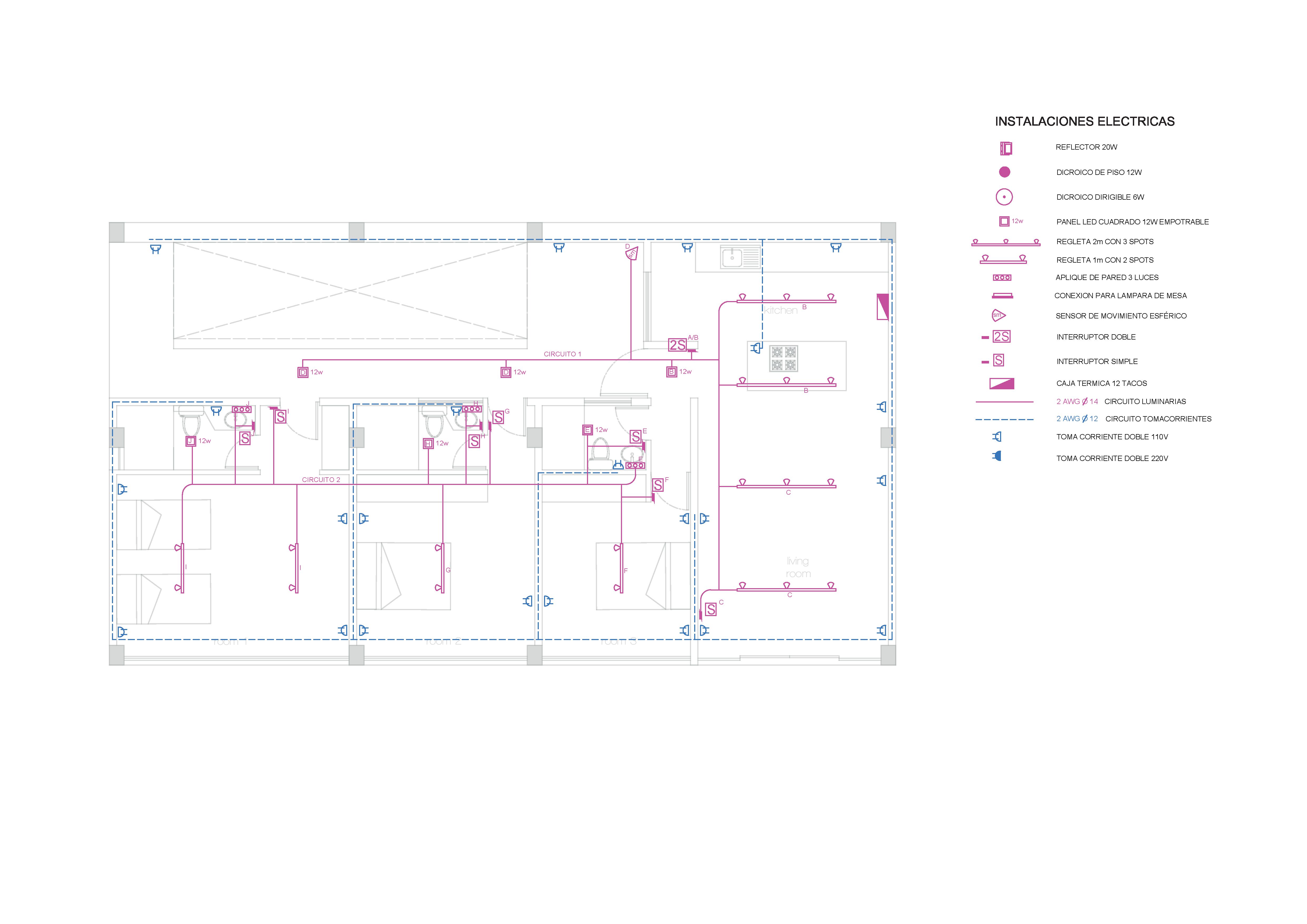
Task: Click the Aplique de Pared 3 Luces legend icon
Action: tap(1002, 278)
